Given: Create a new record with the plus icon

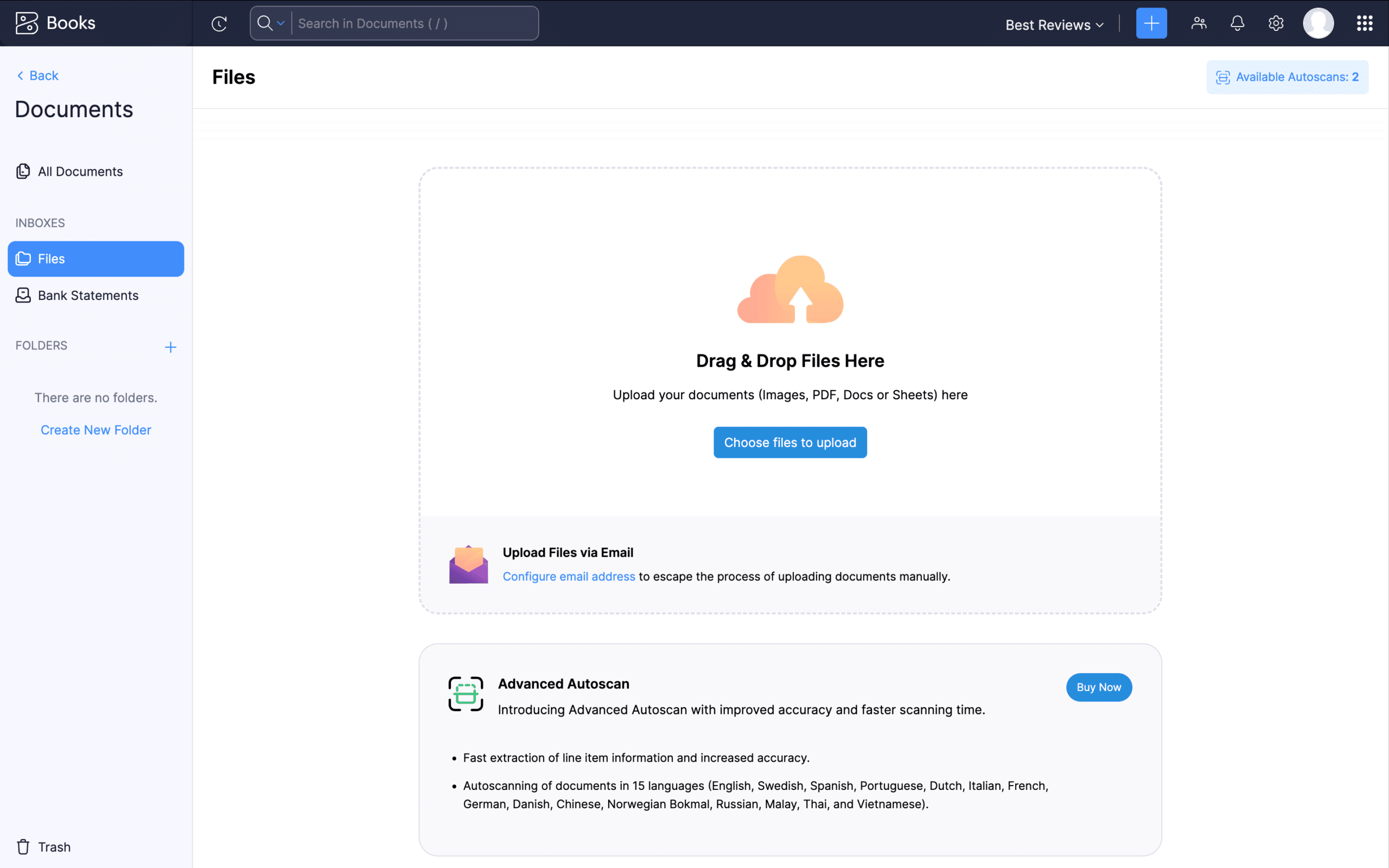Looking at the screenshot, I should tap(1151, 23).
